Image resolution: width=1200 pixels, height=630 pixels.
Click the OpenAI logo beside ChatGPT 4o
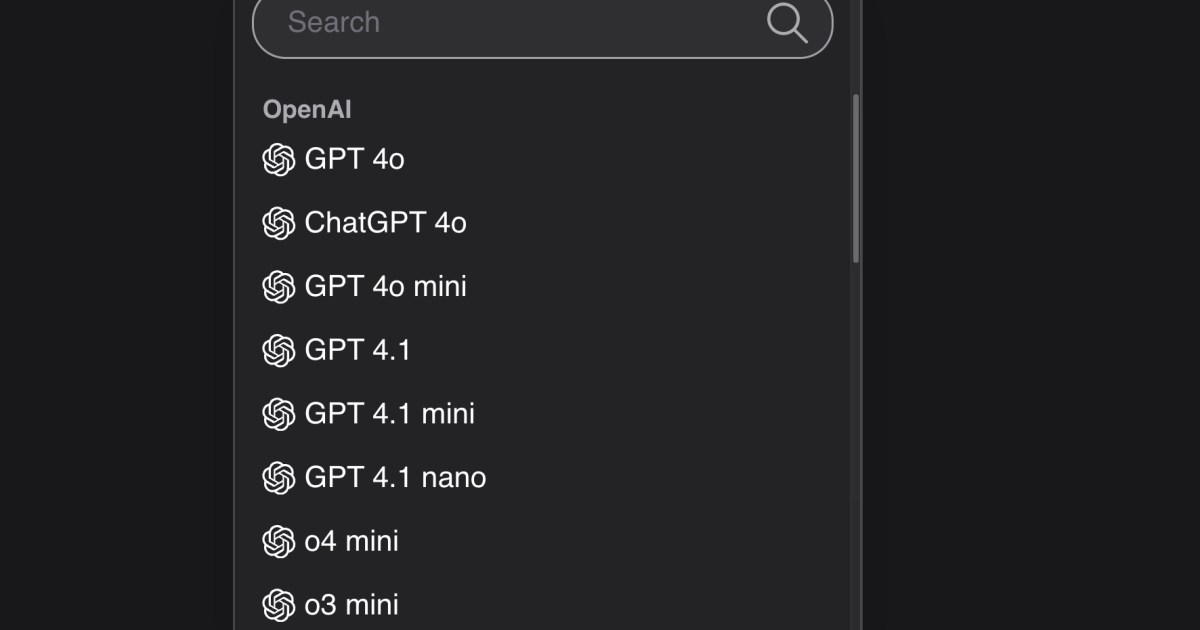(278, 223)
